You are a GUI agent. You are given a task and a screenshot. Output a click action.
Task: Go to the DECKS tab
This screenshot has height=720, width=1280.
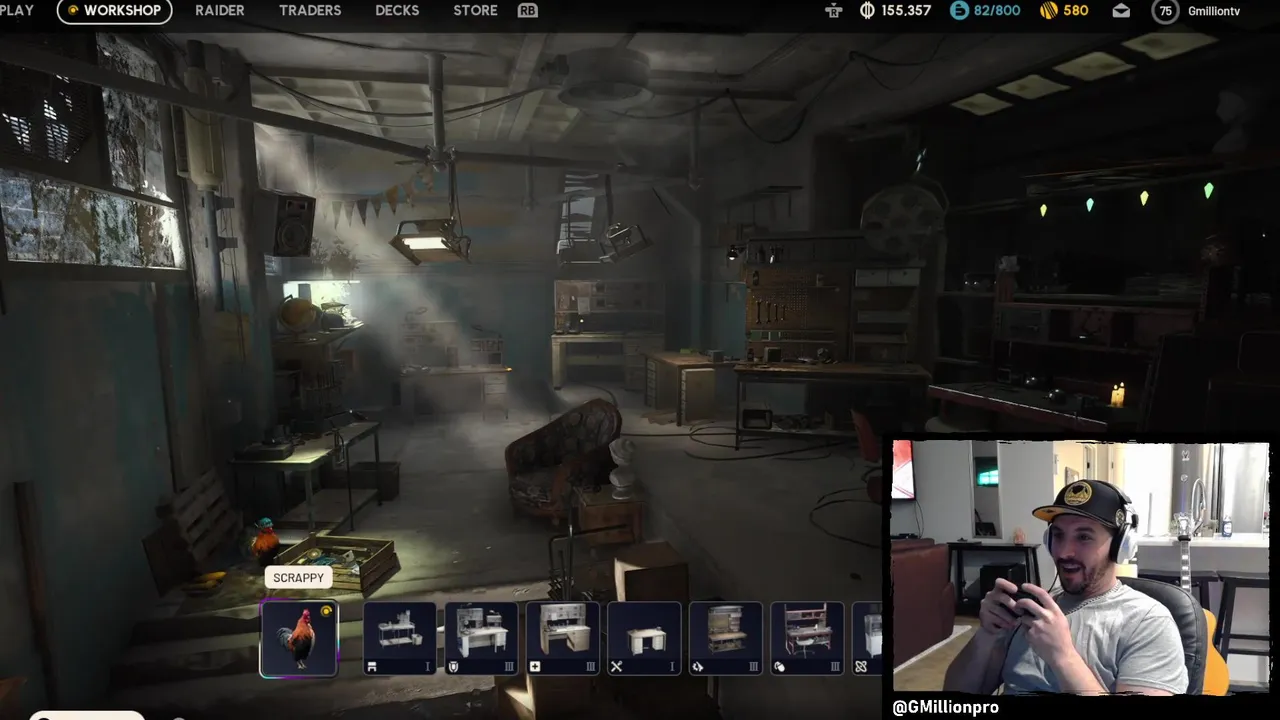pyautogui.click(x=397, y=10)
